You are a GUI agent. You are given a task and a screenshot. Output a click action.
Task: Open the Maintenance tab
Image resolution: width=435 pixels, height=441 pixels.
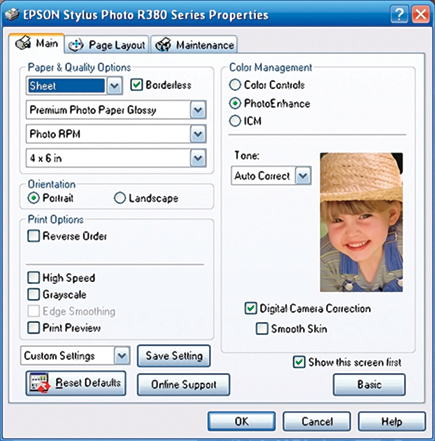tap(194, 45)
